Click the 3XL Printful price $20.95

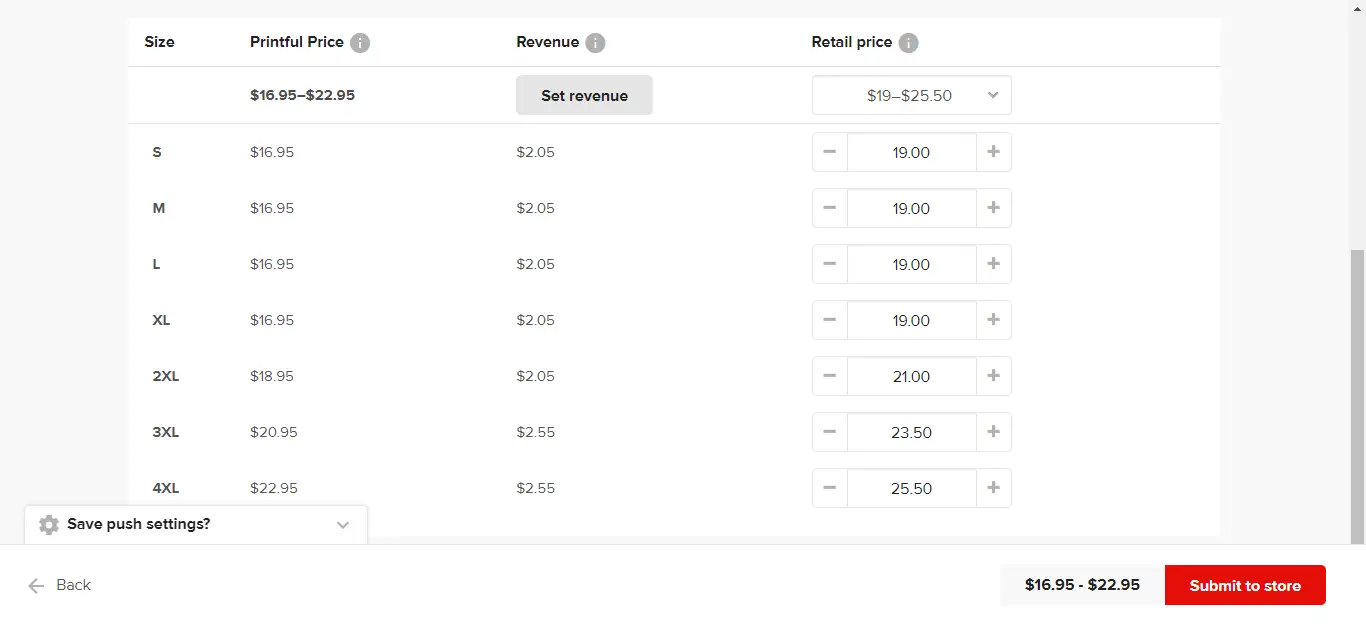[274, 432]
